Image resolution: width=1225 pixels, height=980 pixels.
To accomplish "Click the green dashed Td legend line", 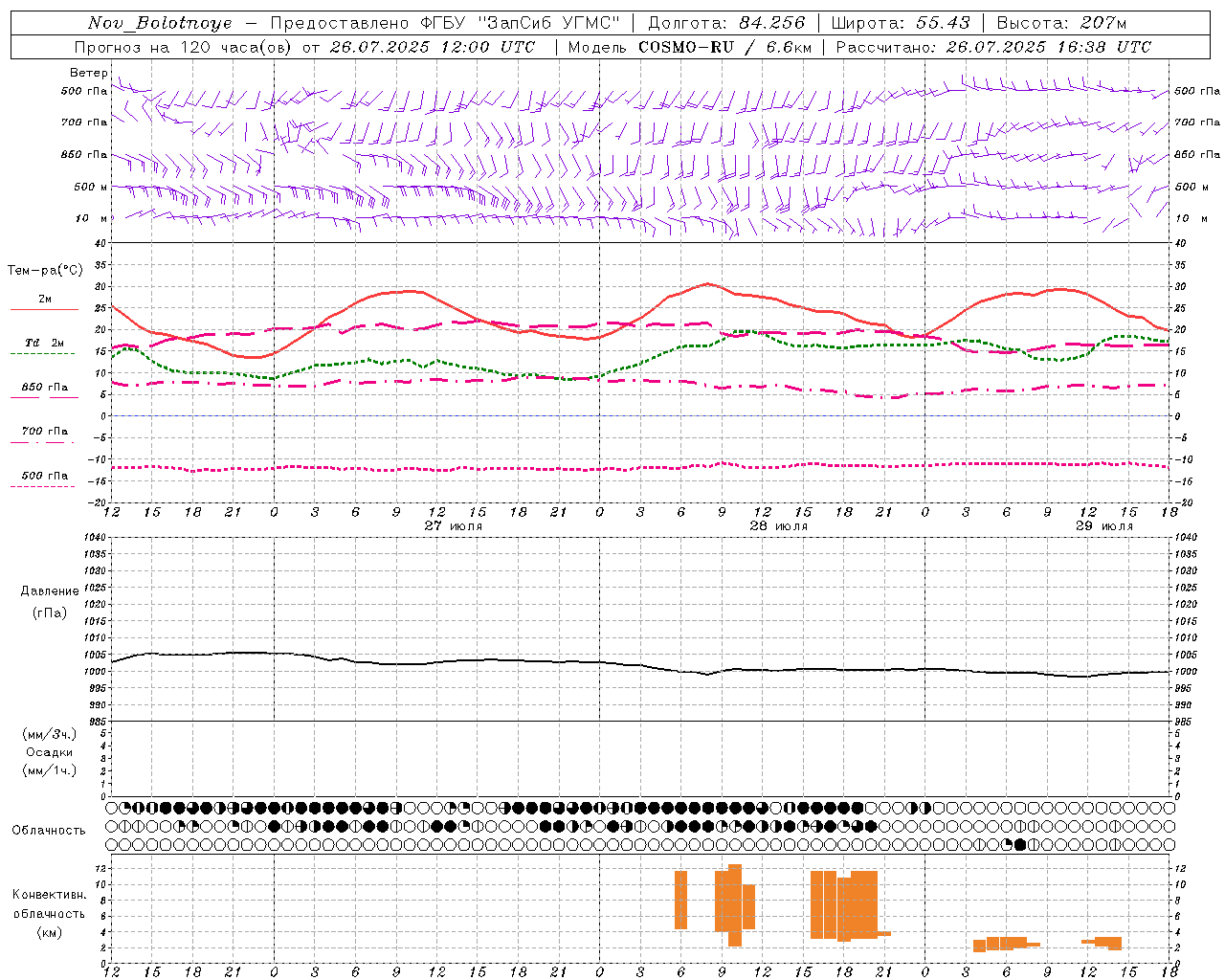I will (x=42, y=354).
